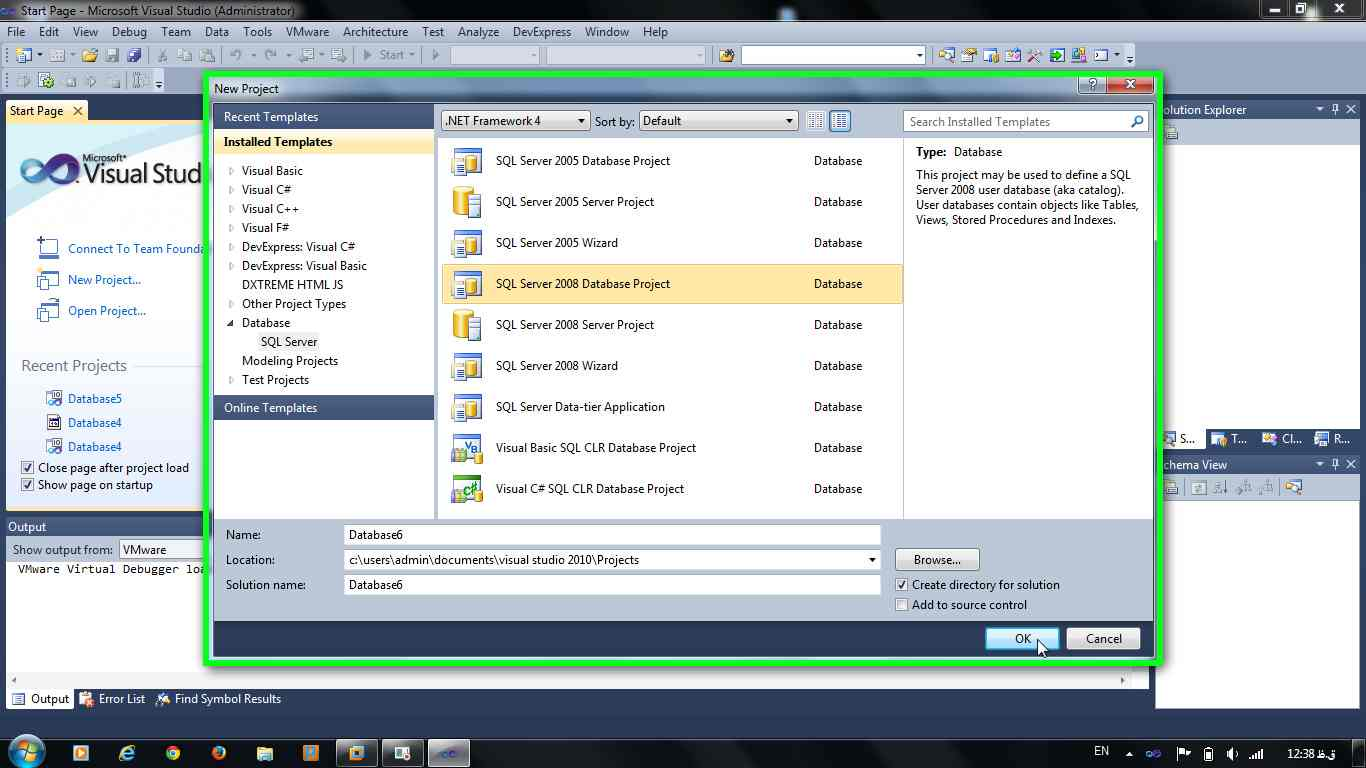Click the project Name text field

point(611,535)
